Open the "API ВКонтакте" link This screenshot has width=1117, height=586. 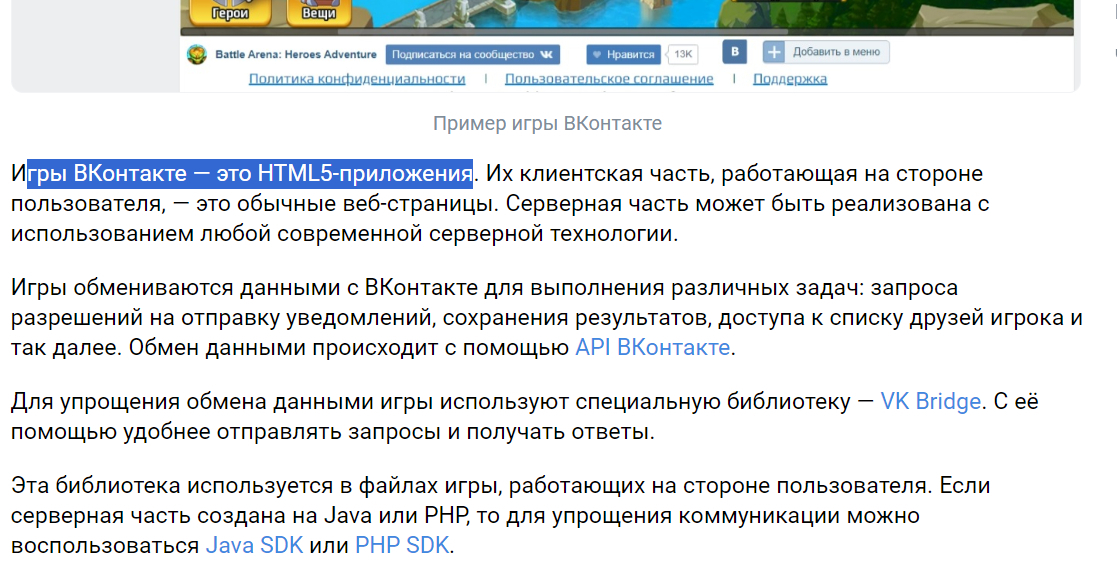point(653,347)
